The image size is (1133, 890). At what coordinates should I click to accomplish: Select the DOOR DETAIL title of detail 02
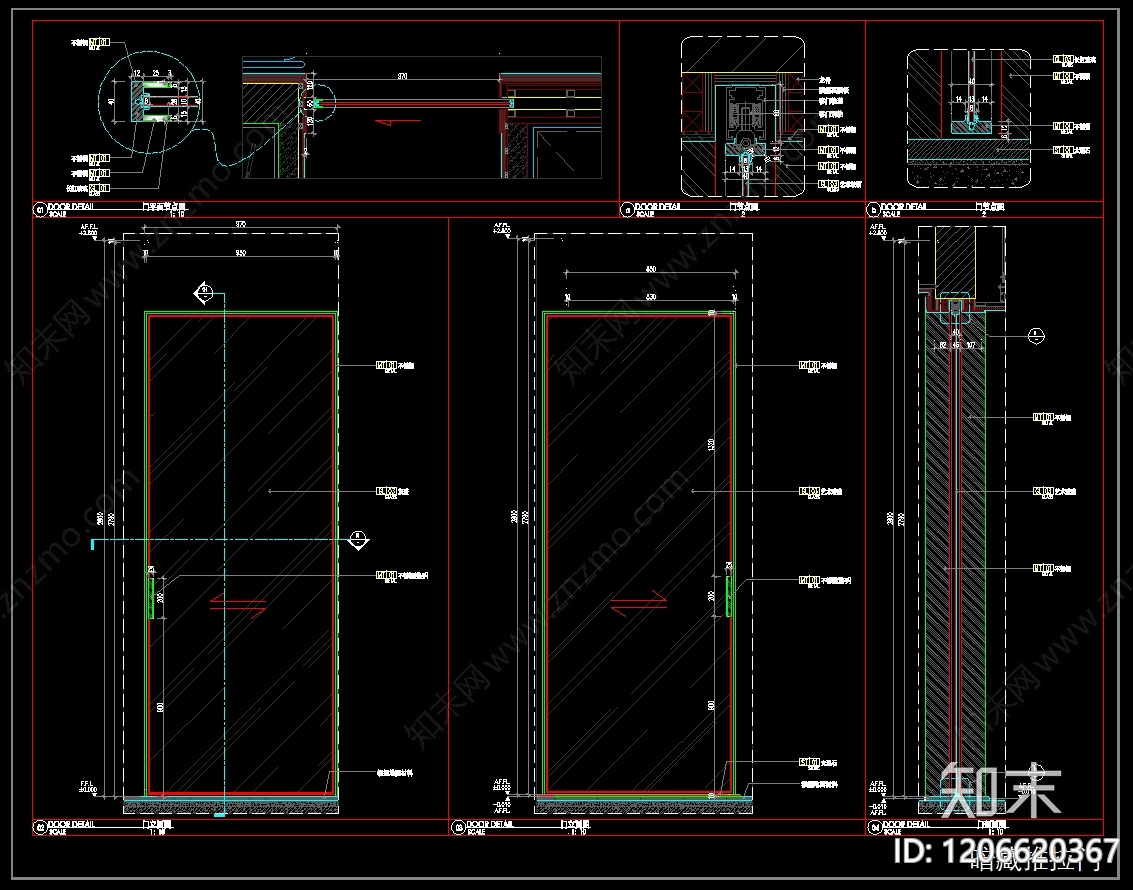point(72,824)
